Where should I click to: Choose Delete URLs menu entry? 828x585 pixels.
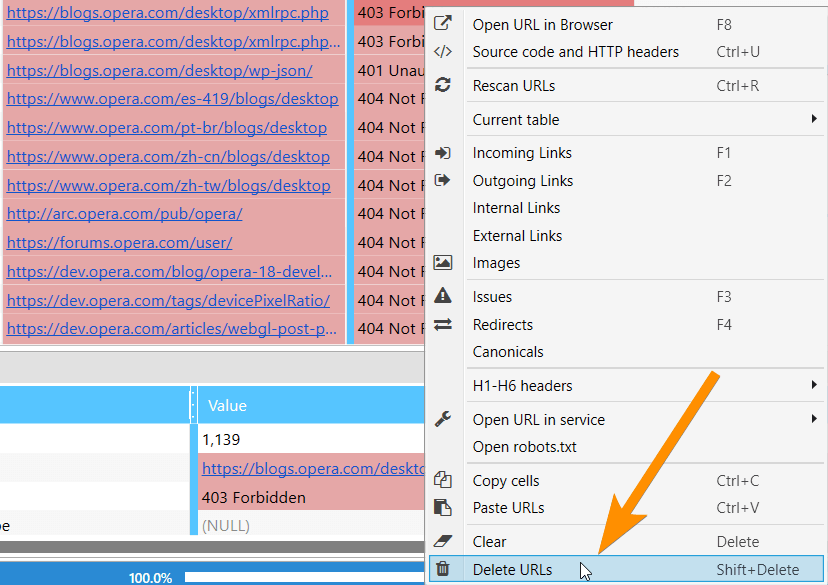tap(626, 570)
